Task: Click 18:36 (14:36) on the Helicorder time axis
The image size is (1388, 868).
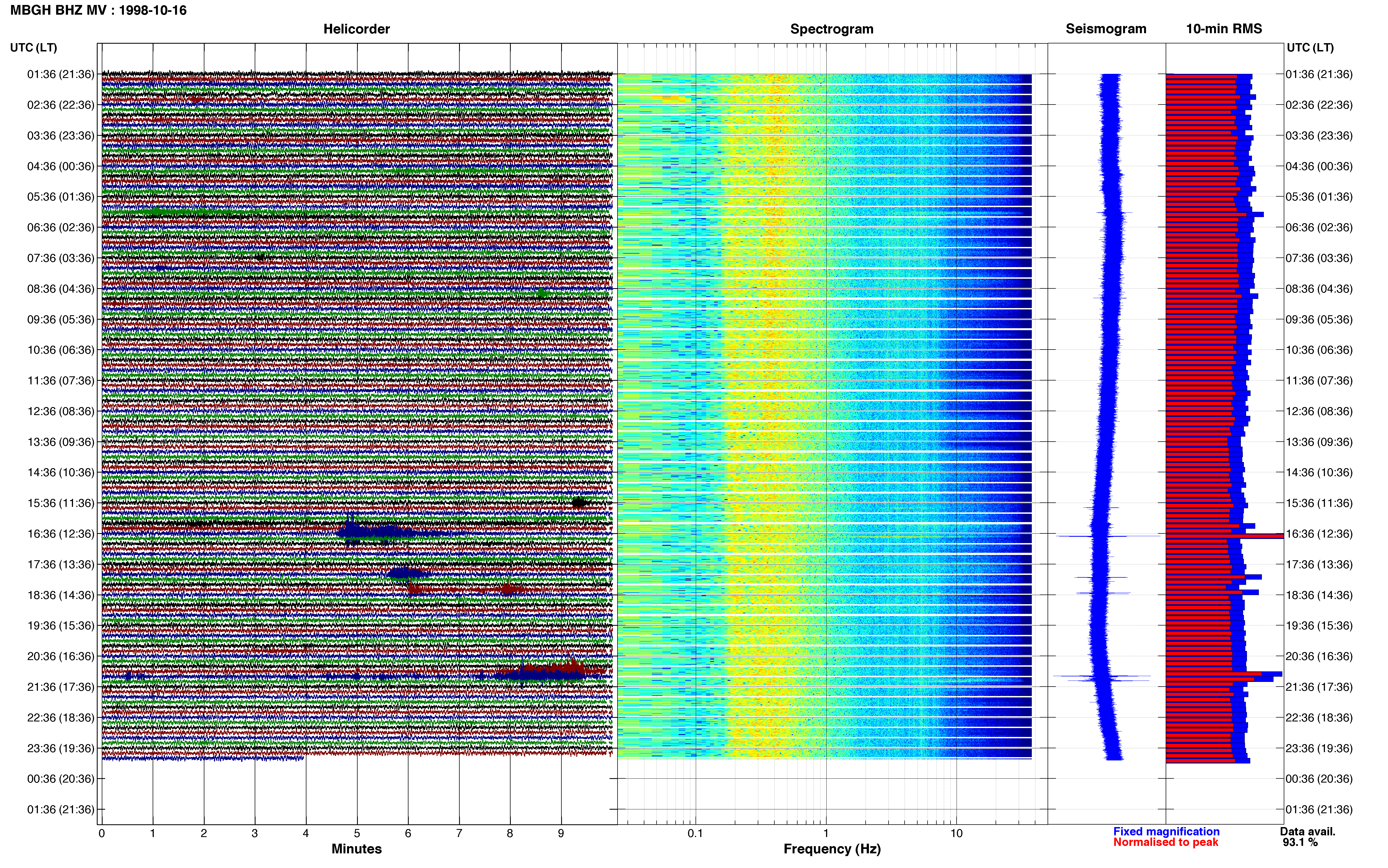Action: pos(61,595)
